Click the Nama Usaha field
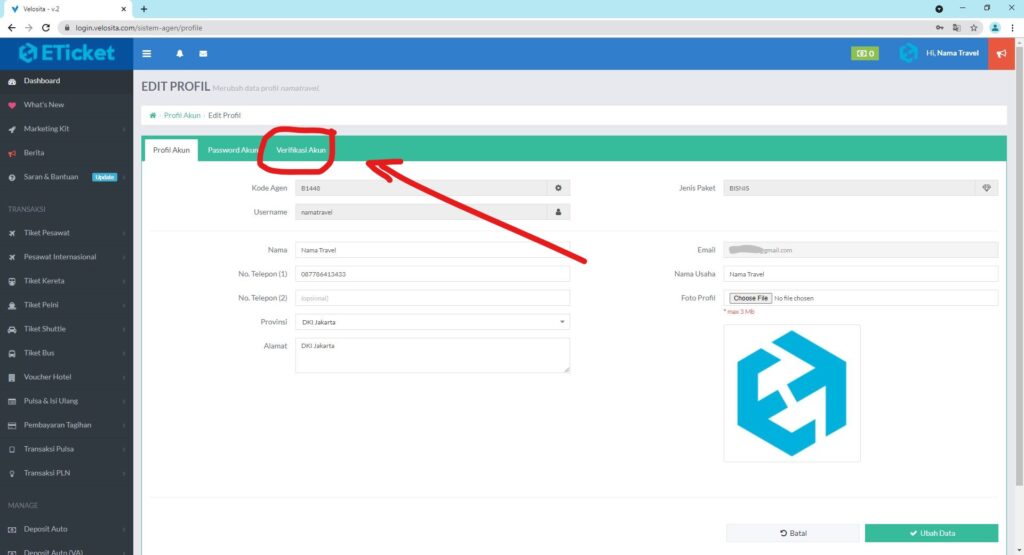The height and width of the screenshot is (555, 1024). click(x=861, y=274)
